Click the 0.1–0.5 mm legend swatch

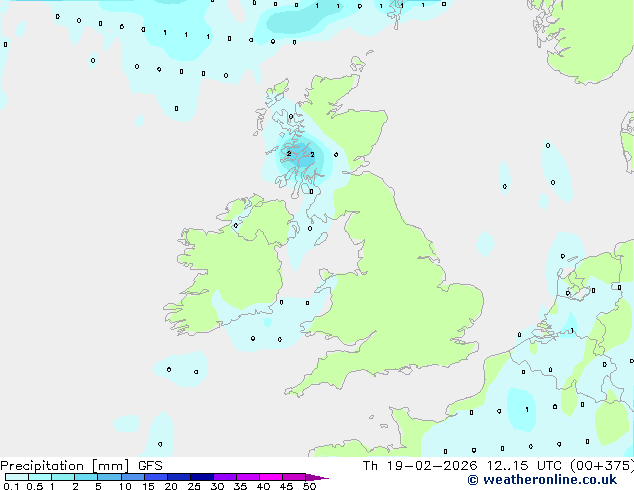17,477
